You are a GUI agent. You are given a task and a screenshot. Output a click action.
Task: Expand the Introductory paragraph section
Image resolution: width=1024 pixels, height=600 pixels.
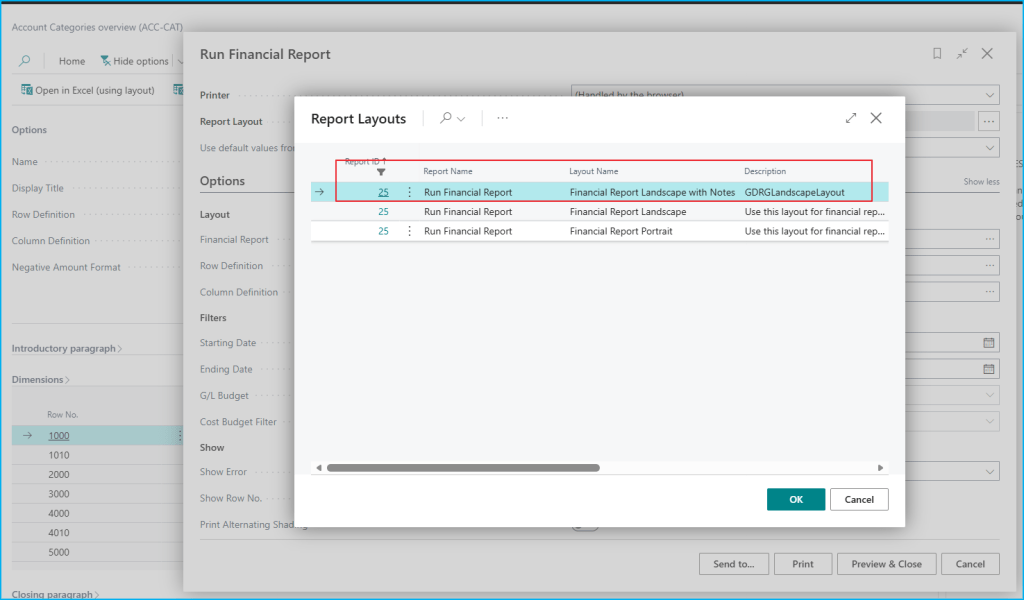coord(67,349)
